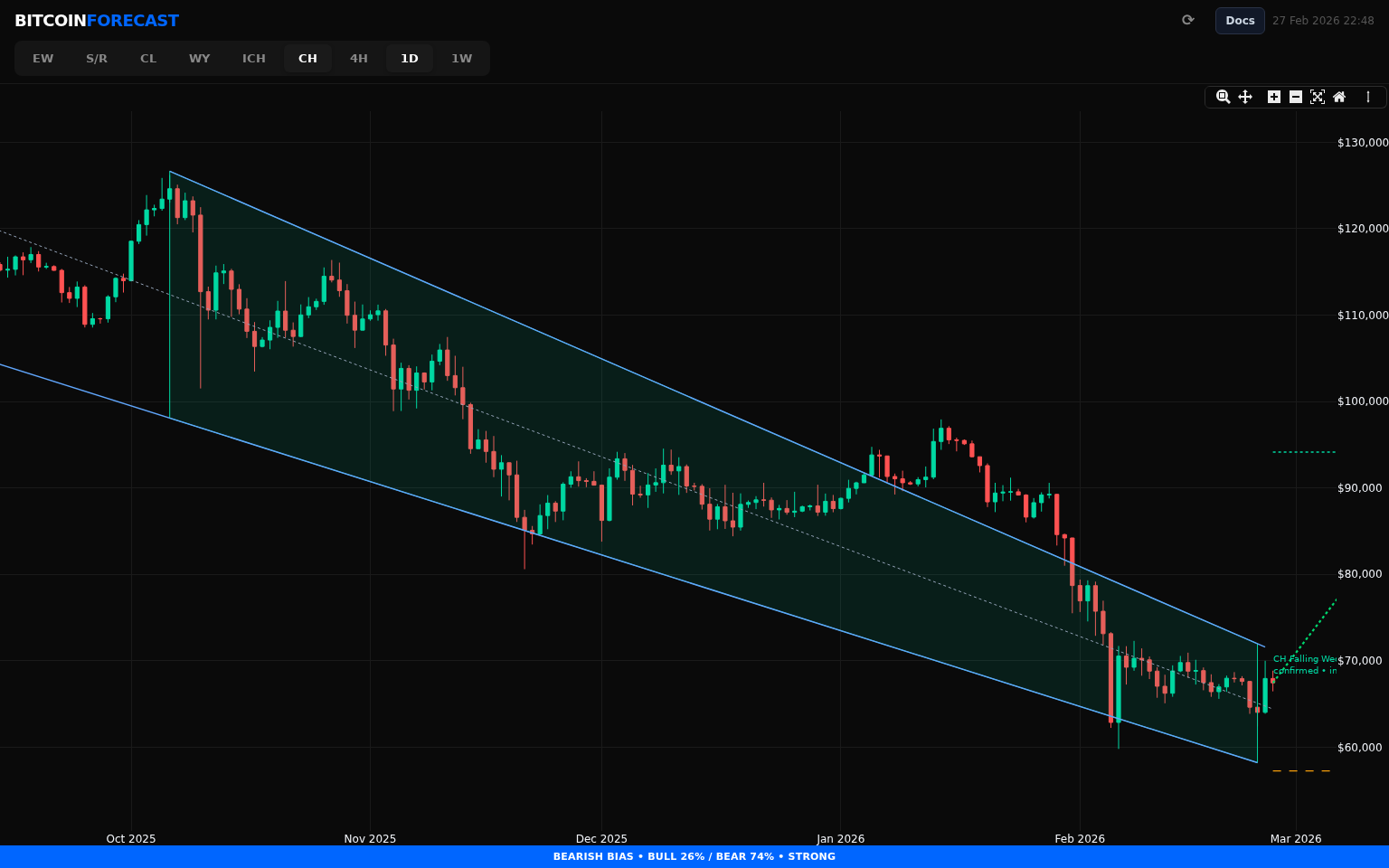Activate the pan tool
1389x868 pixels.
coord(1245,97)
